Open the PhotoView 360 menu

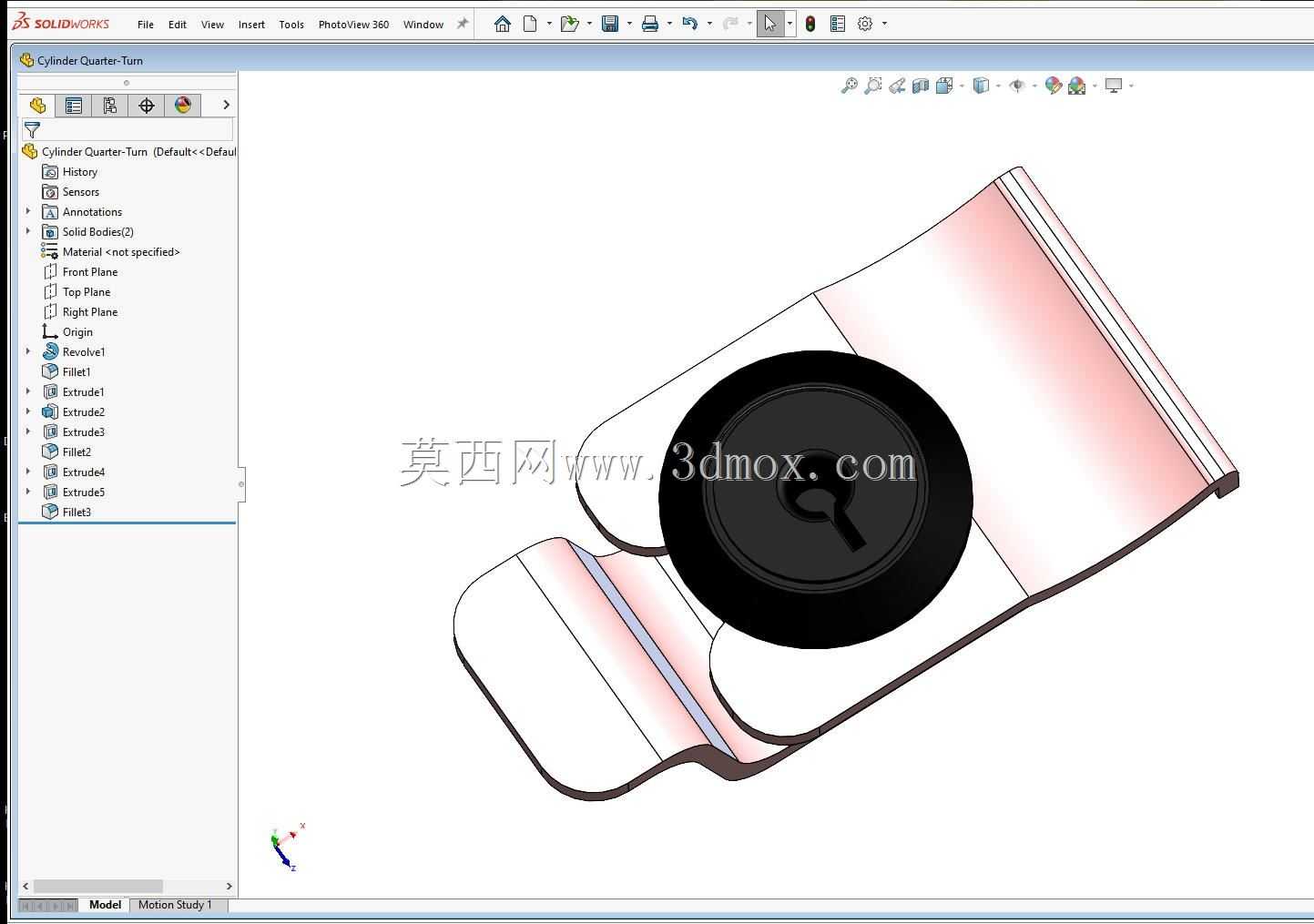tap(353, 25)
